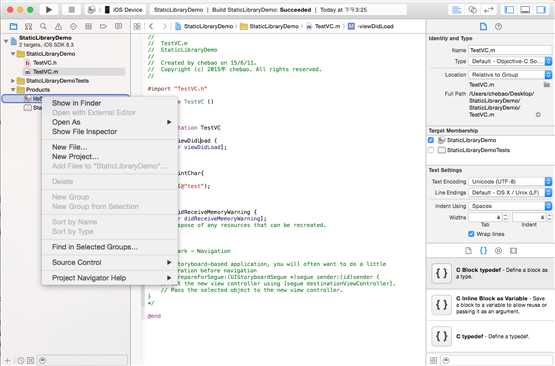Collapse the StaticLibraryDemo project root
The image size is (555, 366).
[x=6, y=41]
